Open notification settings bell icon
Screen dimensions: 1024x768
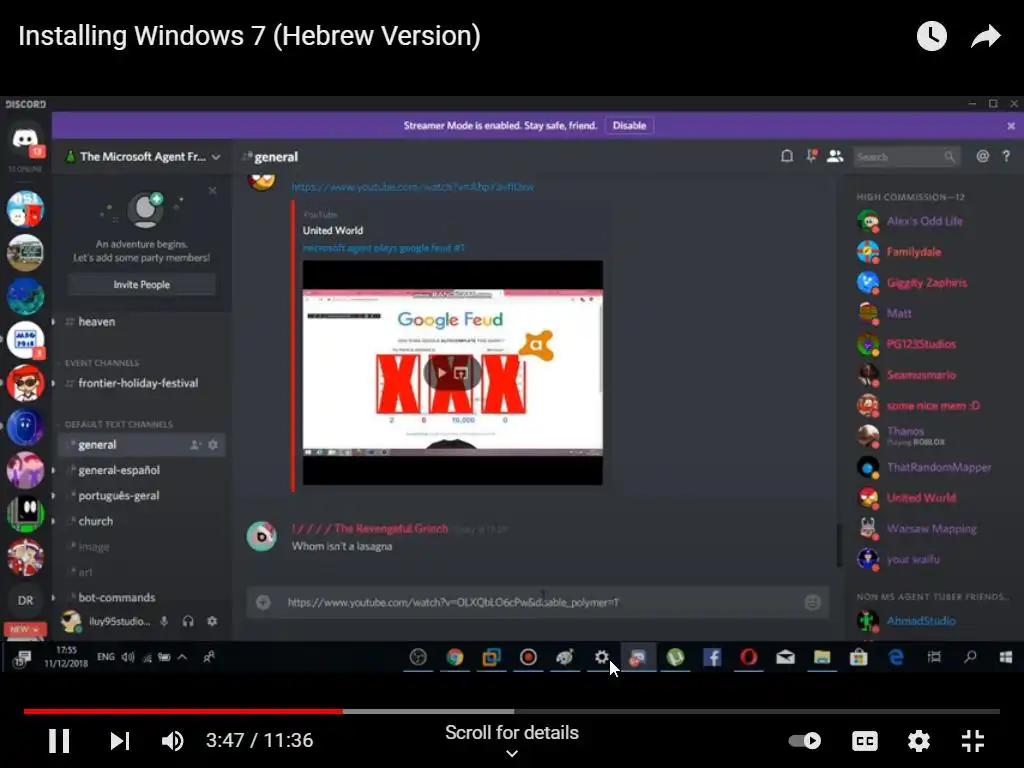(787, 156)
